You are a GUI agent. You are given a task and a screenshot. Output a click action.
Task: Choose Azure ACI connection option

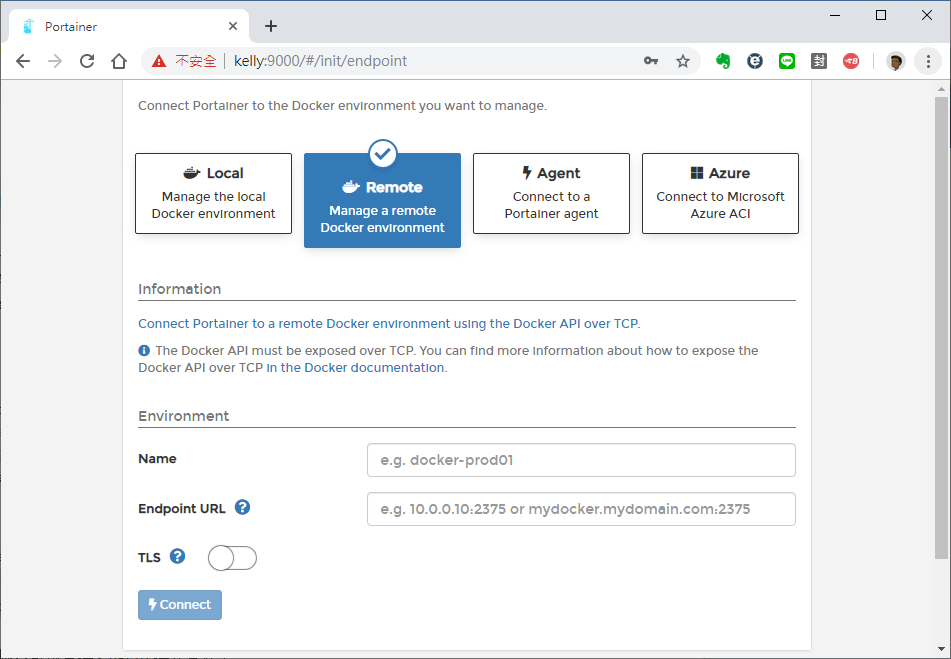coord(721,193)
